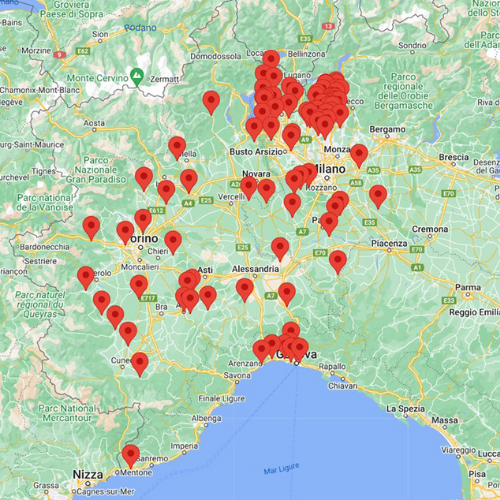Screen dimensions: 500x500
Task: Click the Parco Nazionale Gran Paradiso label
Action: point(96,170)
